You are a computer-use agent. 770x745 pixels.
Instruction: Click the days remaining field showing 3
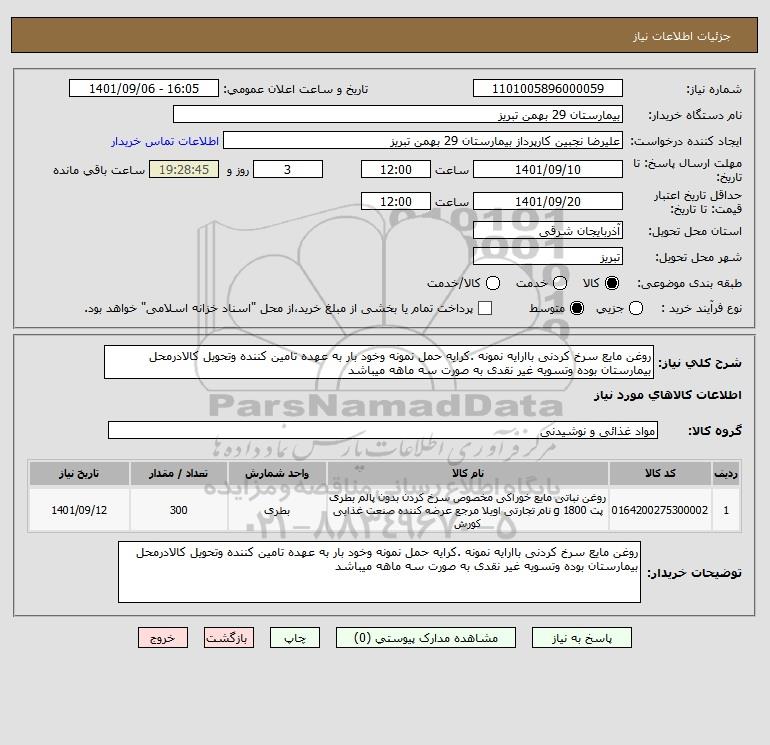click(x=288, y=169)
